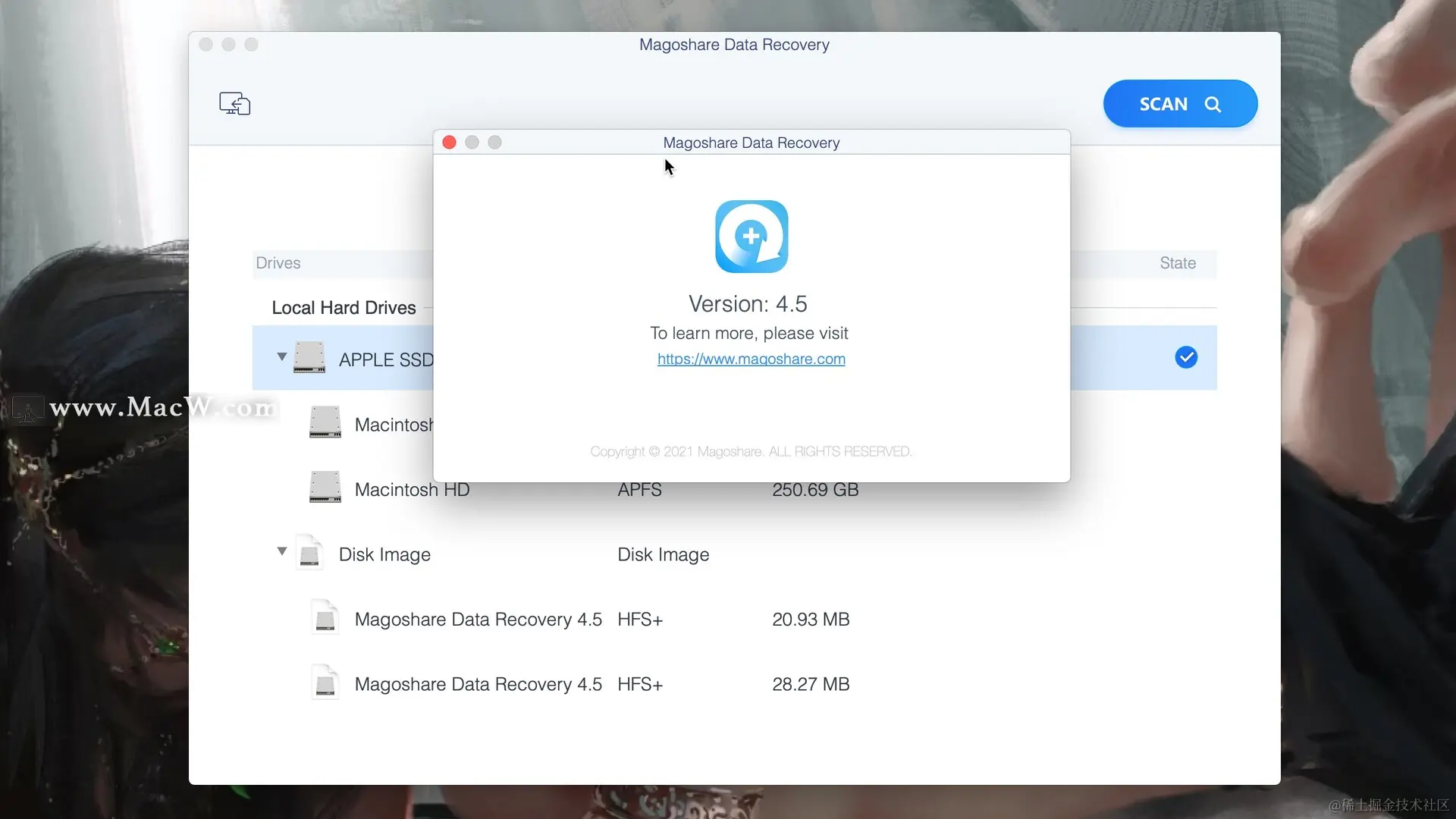Viewport: 1456px width, 819px height.
Task: Select the 20.93 MB Magoshare volume
Action: (734, 620)
